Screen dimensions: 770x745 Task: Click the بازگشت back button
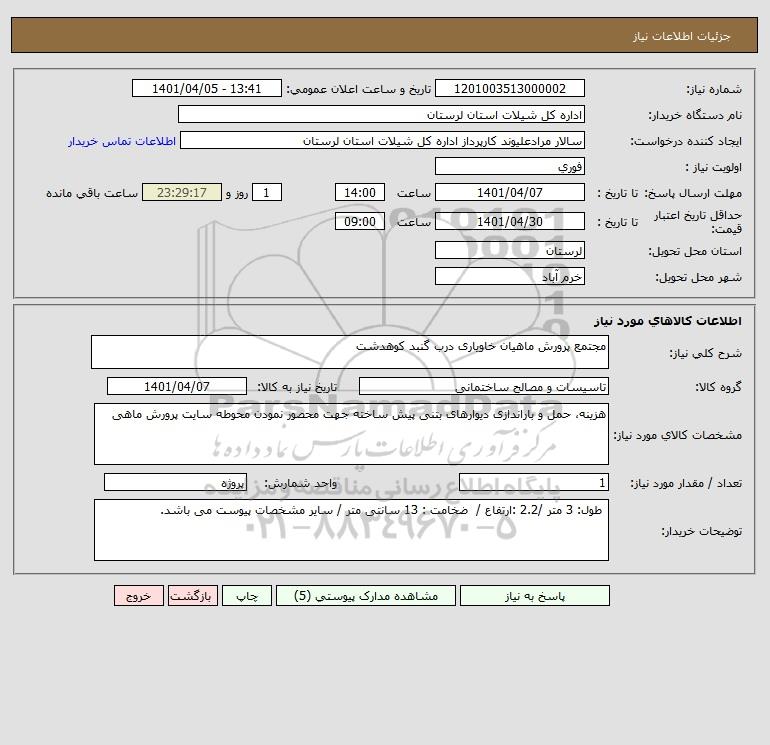(192, 595)
